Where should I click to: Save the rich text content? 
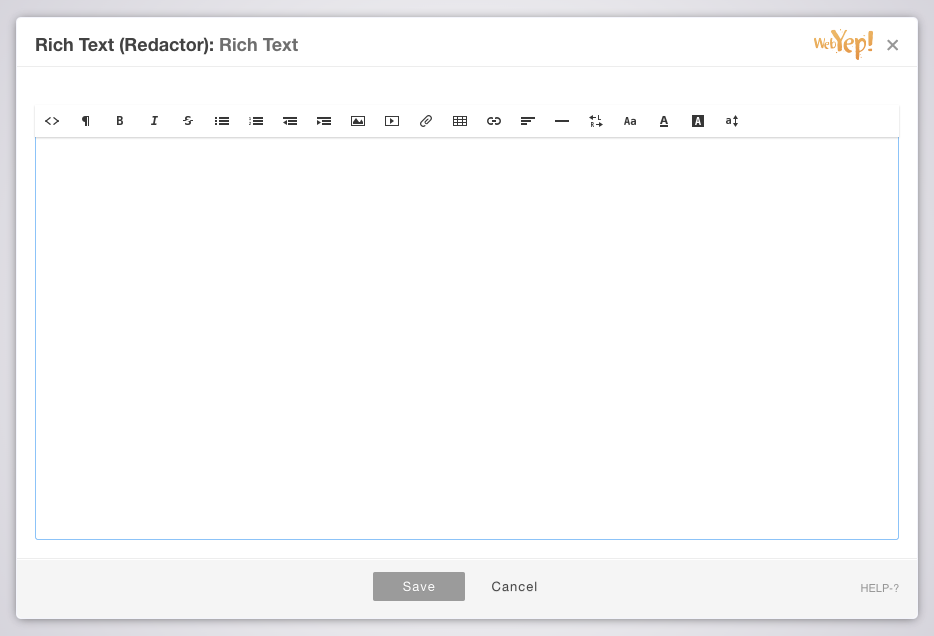click(419, 586)
